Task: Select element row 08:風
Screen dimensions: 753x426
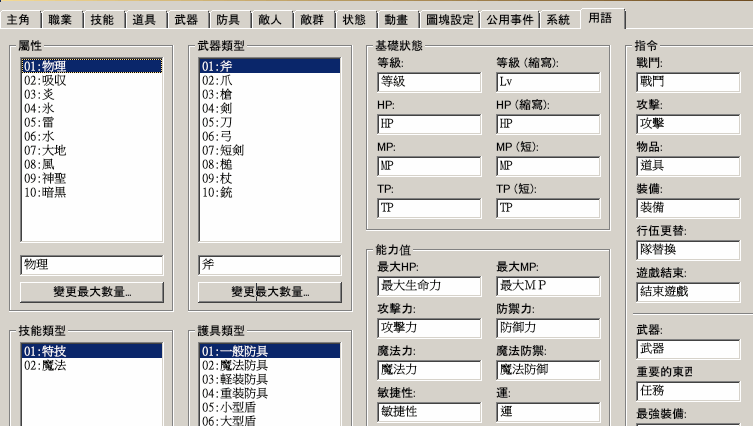Action: 92,164
